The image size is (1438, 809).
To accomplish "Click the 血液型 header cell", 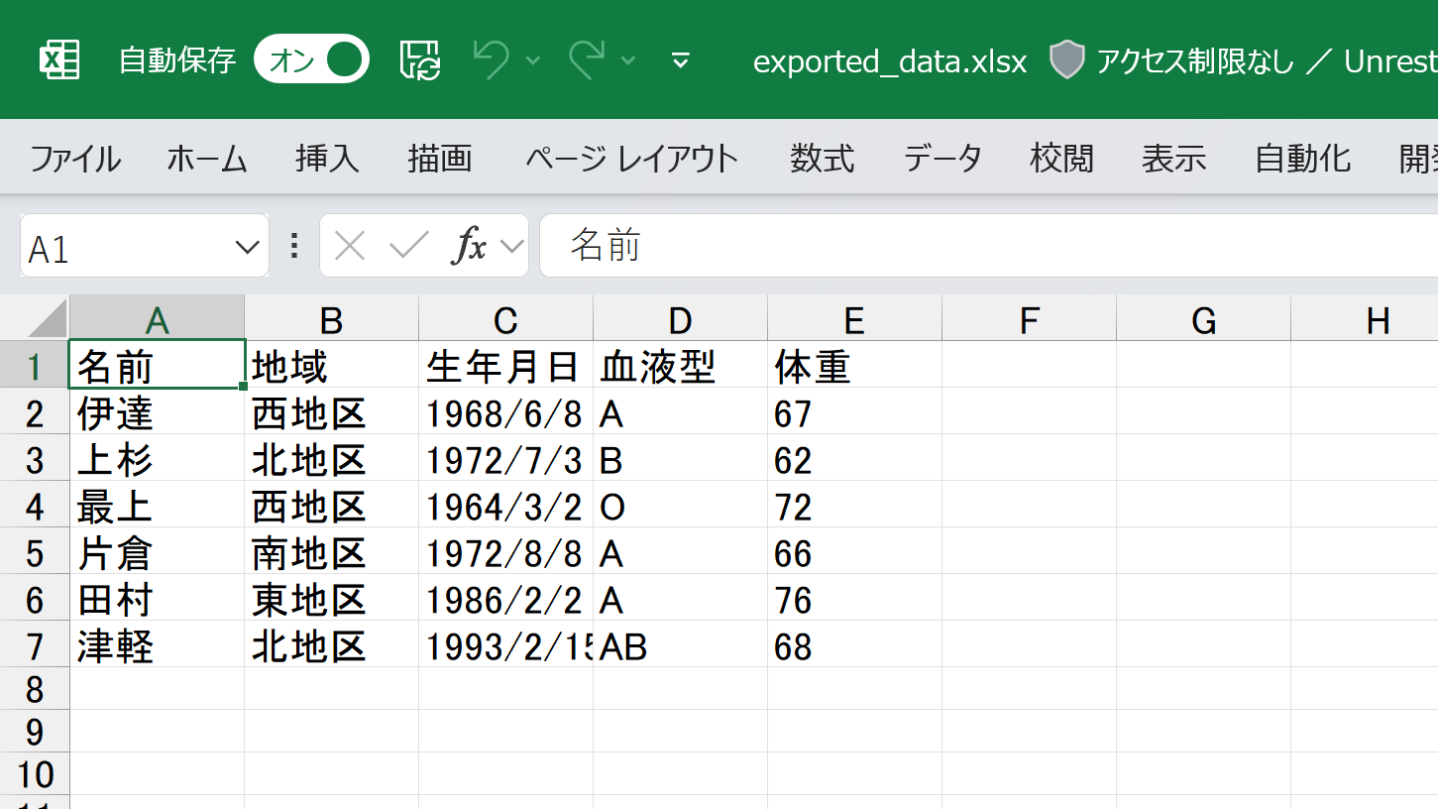I will pyautogui.click(x=680, y=365).
